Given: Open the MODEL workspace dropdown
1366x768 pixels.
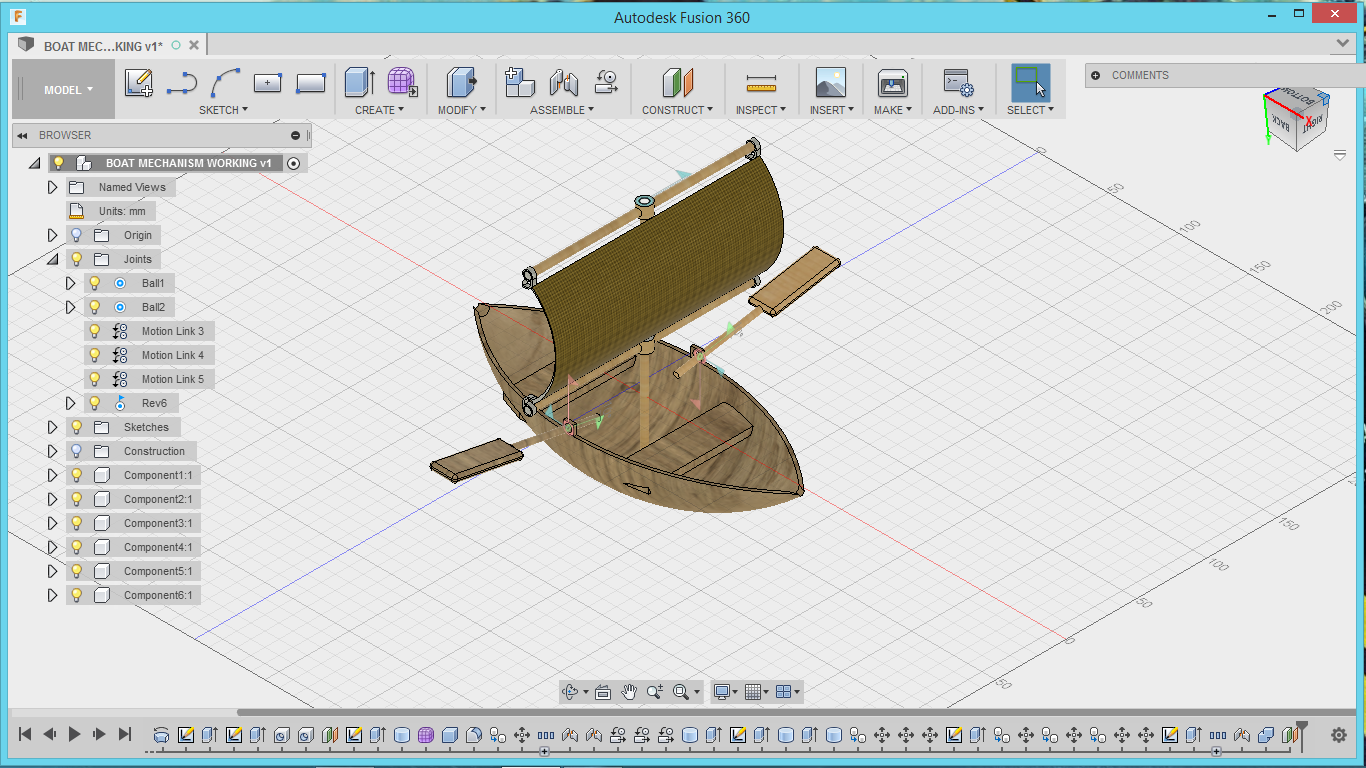Looking at the screenshot, I should pyautogui.click(x=68, y=90).
